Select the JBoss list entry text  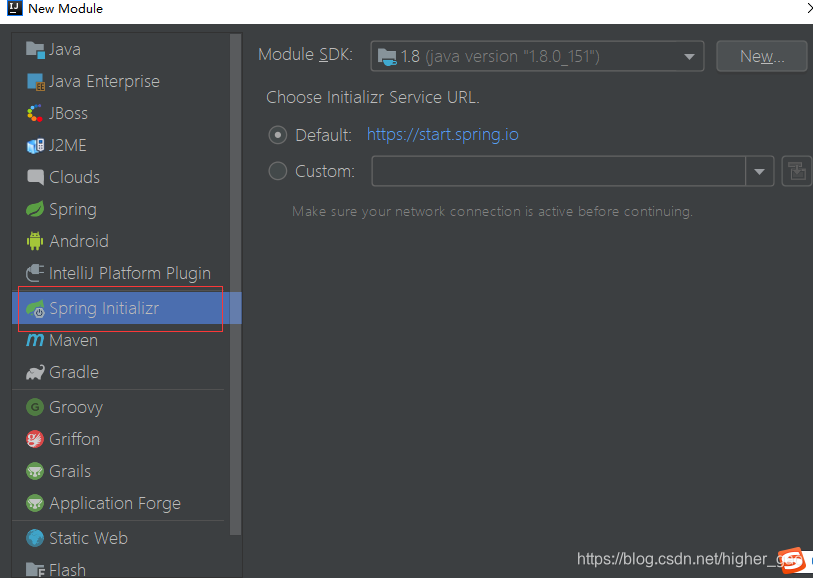(68, 114)
